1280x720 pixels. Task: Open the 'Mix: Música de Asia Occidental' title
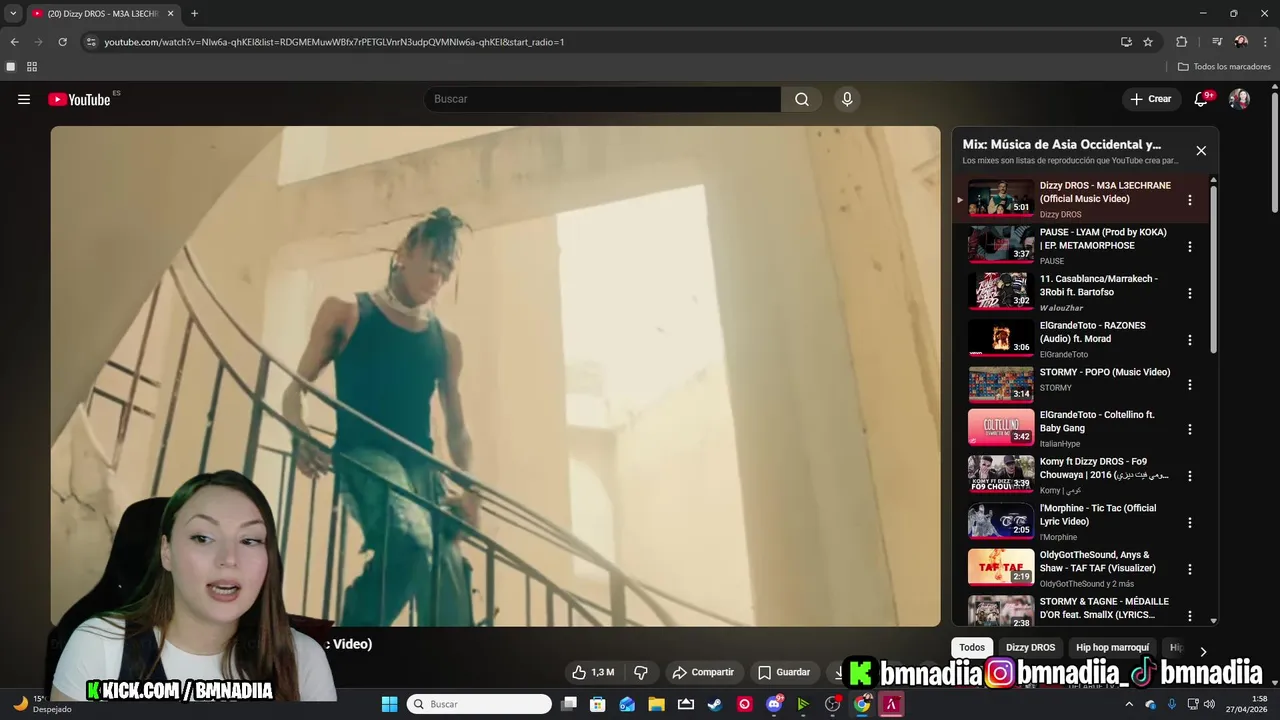coord(1061,144)
